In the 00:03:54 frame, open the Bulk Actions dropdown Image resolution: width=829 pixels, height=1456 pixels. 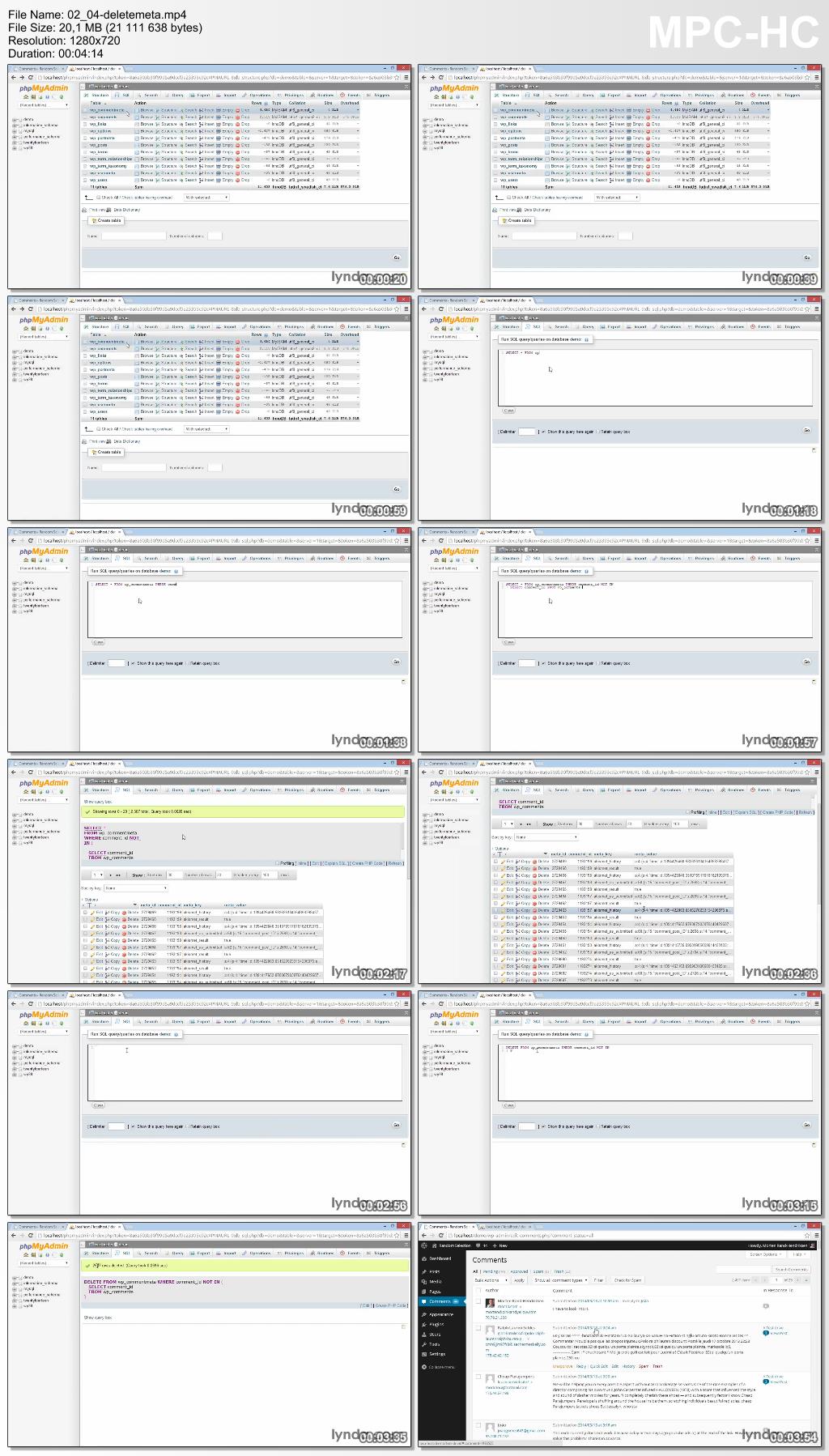(x=490, y=1280)
